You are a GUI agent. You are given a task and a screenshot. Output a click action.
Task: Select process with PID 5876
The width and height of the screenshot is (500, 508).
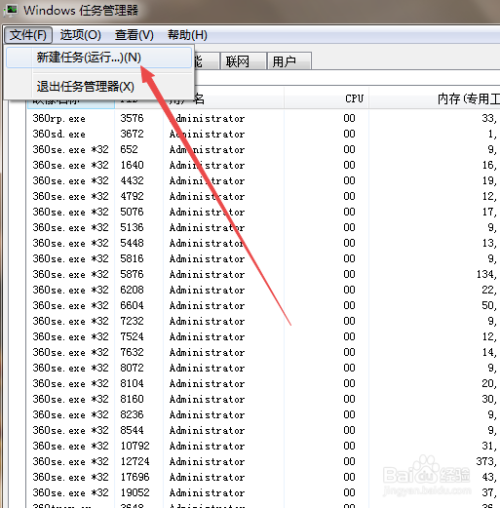click(263, 274)
